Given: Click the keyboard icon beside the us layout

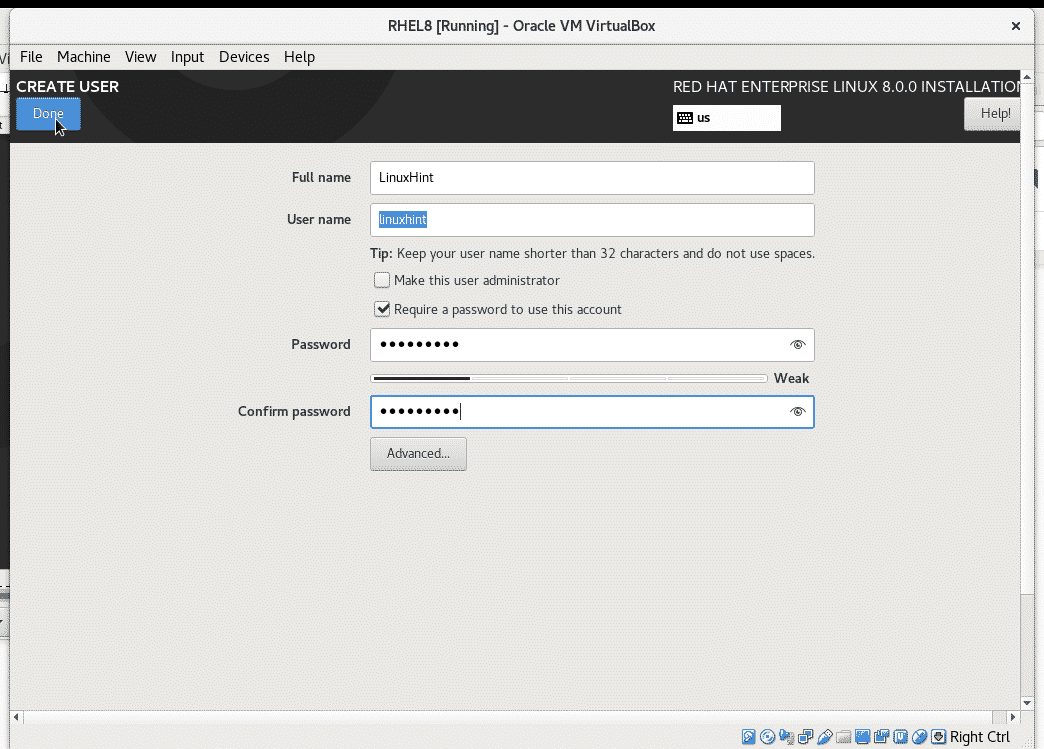Looking at the screenshot, I should [x=684, y=118].
